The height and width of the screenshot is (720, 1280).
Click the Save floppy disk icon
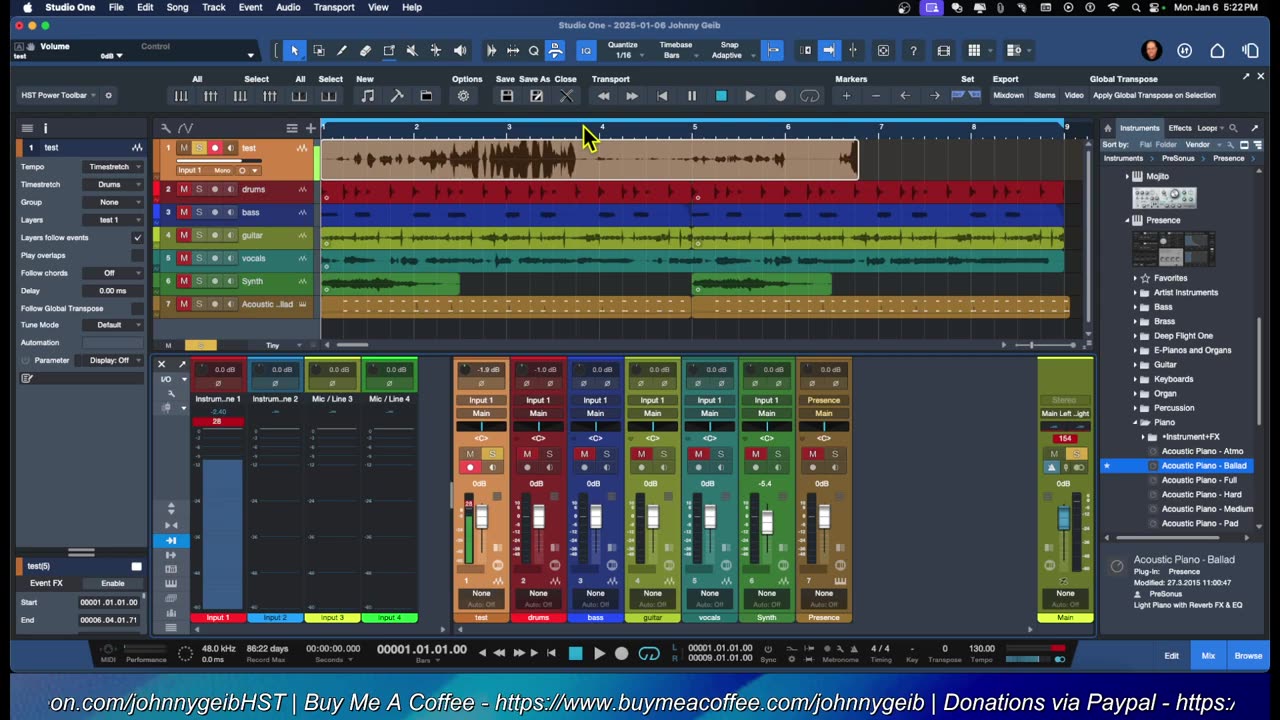click(x=507, y=96)
